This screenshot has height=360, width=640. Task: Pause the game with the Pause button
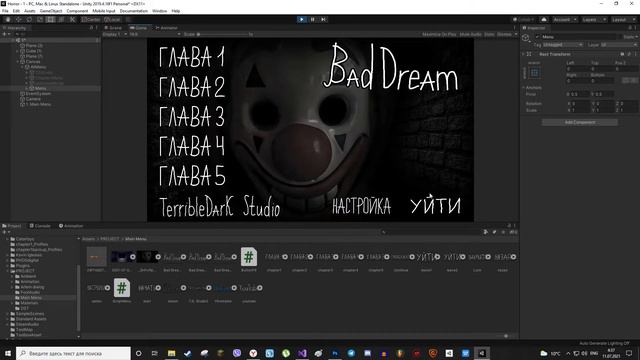click(313, 19)
